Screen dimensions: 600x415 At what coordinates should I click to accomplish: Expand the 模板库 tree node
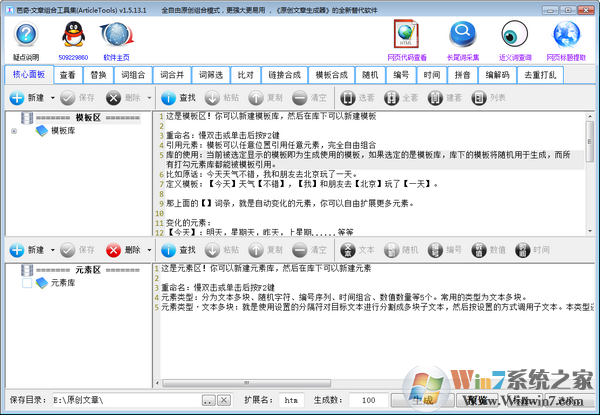pyautogui.click(x=14, y=131)
